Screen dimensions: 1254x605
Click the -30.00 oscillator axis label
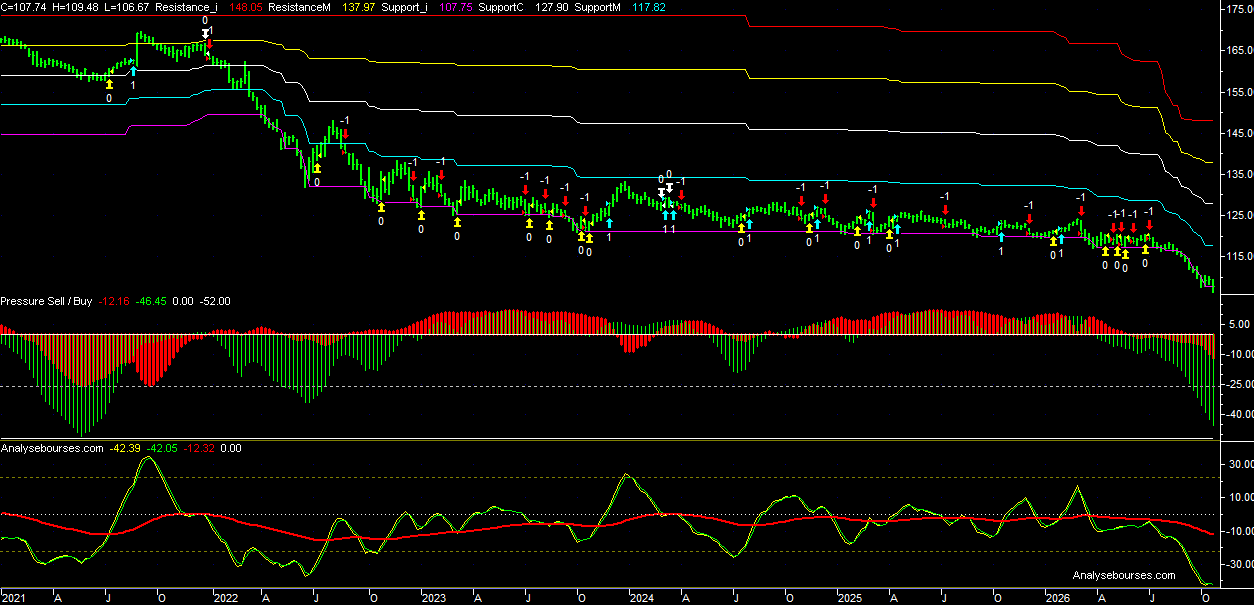(x=1239, y=564)
